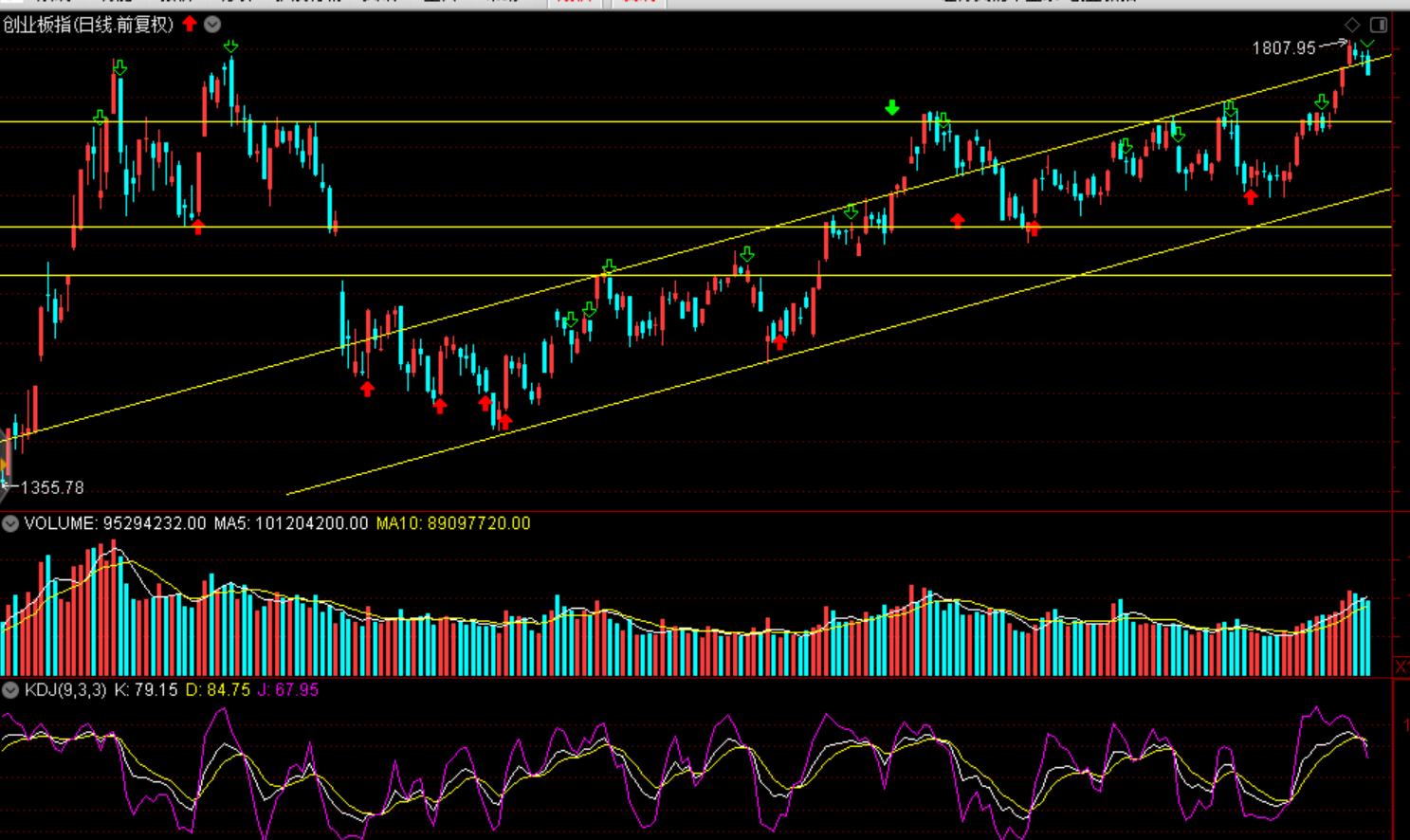Screen dimensions: 1410x840
Task: Click the 1355.78 low price label
Action: coord(52,487)
